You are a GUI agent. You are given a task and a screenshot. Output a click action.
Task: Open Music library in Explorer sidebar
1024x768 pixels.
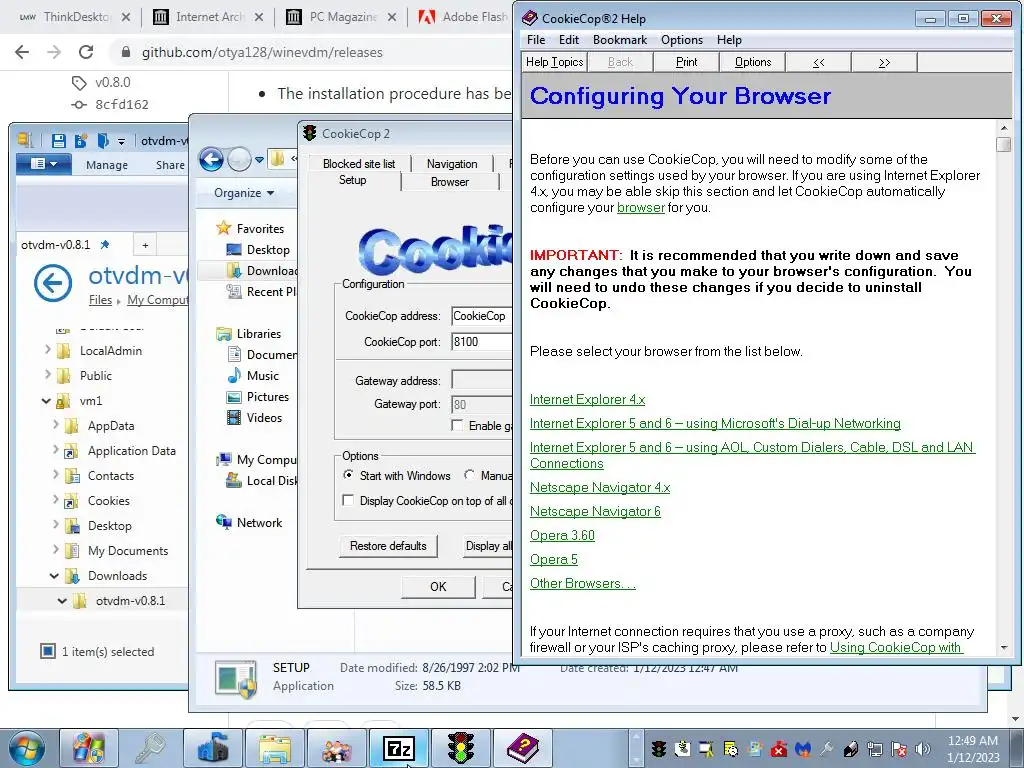(253, 376)
